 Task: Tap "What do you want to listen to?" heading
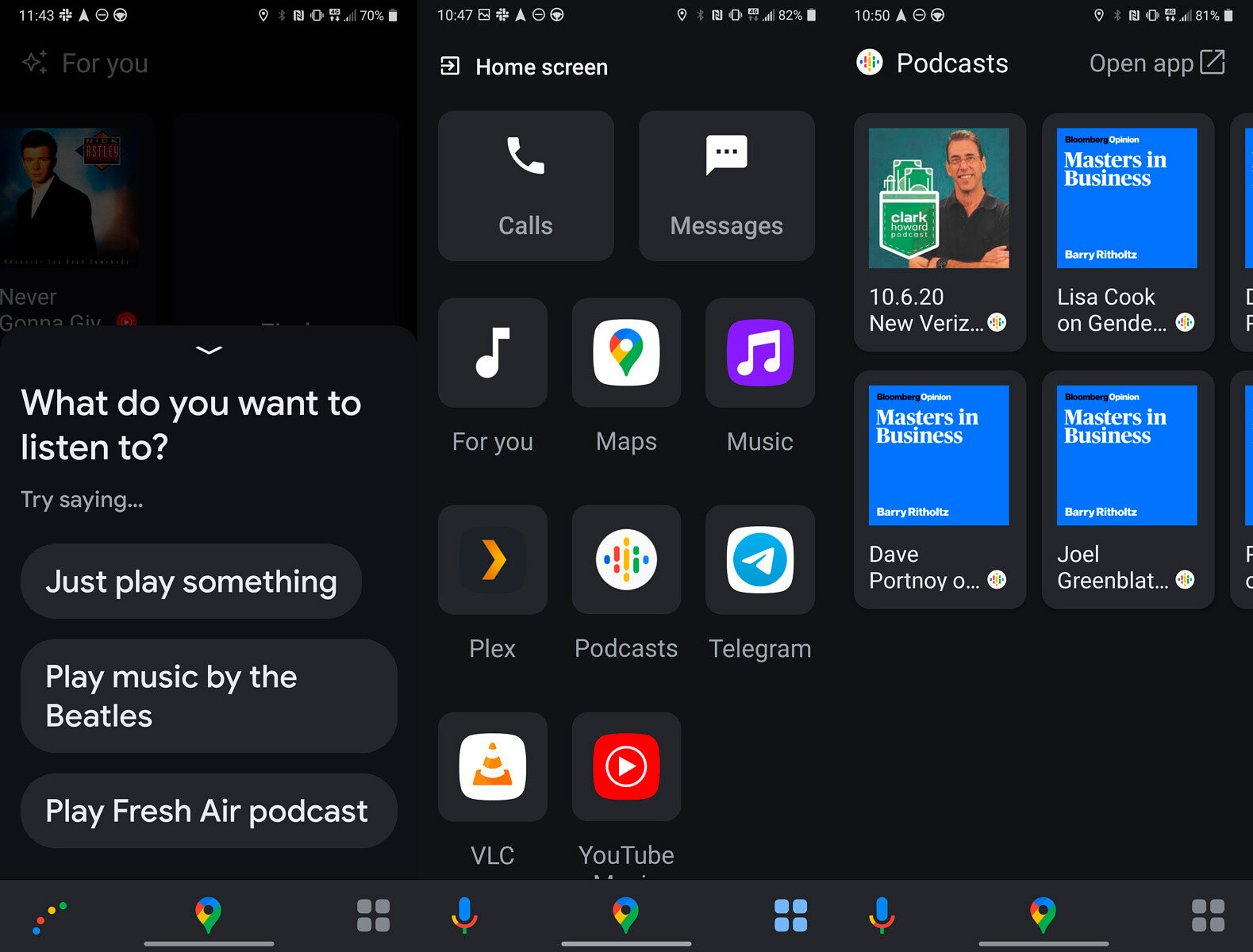click(x=191, y=425)
